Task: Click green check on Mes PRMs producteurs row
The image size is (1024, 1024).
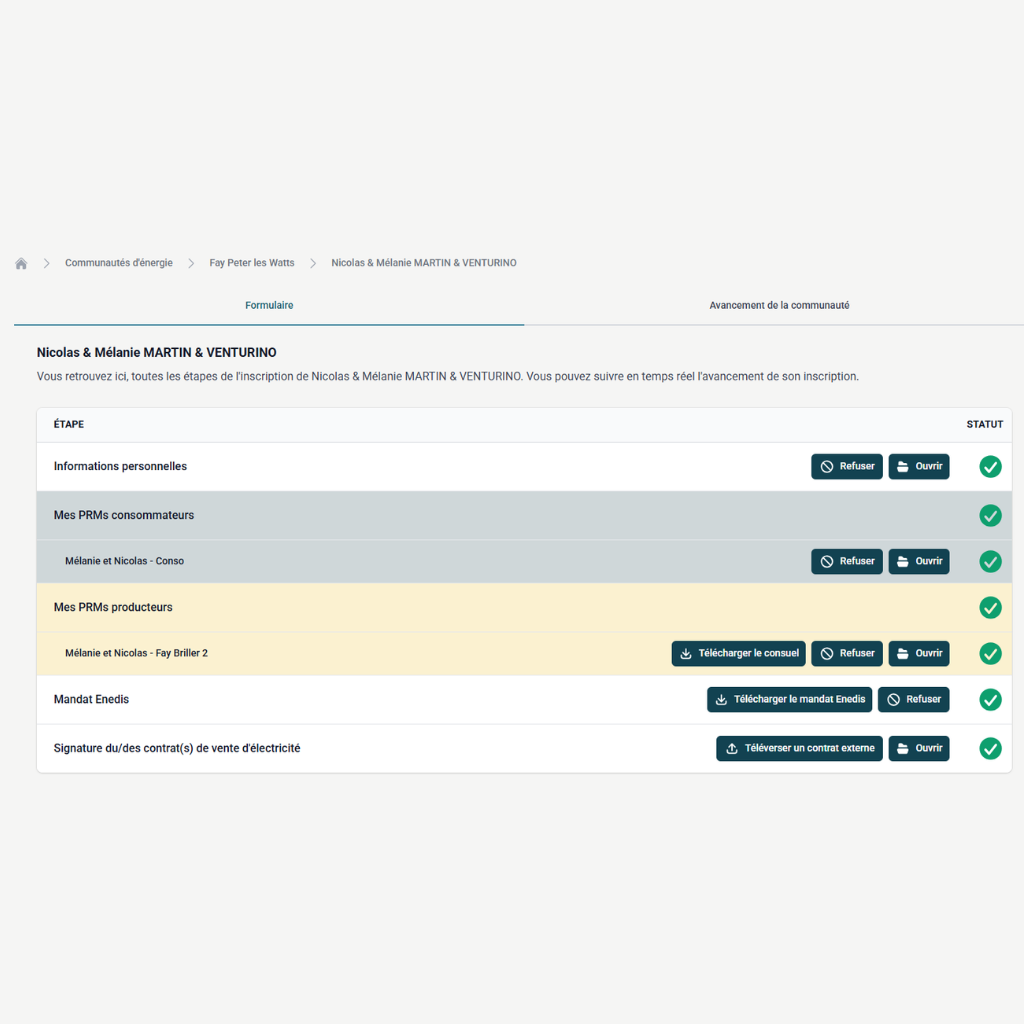Action: pos(990,608)
